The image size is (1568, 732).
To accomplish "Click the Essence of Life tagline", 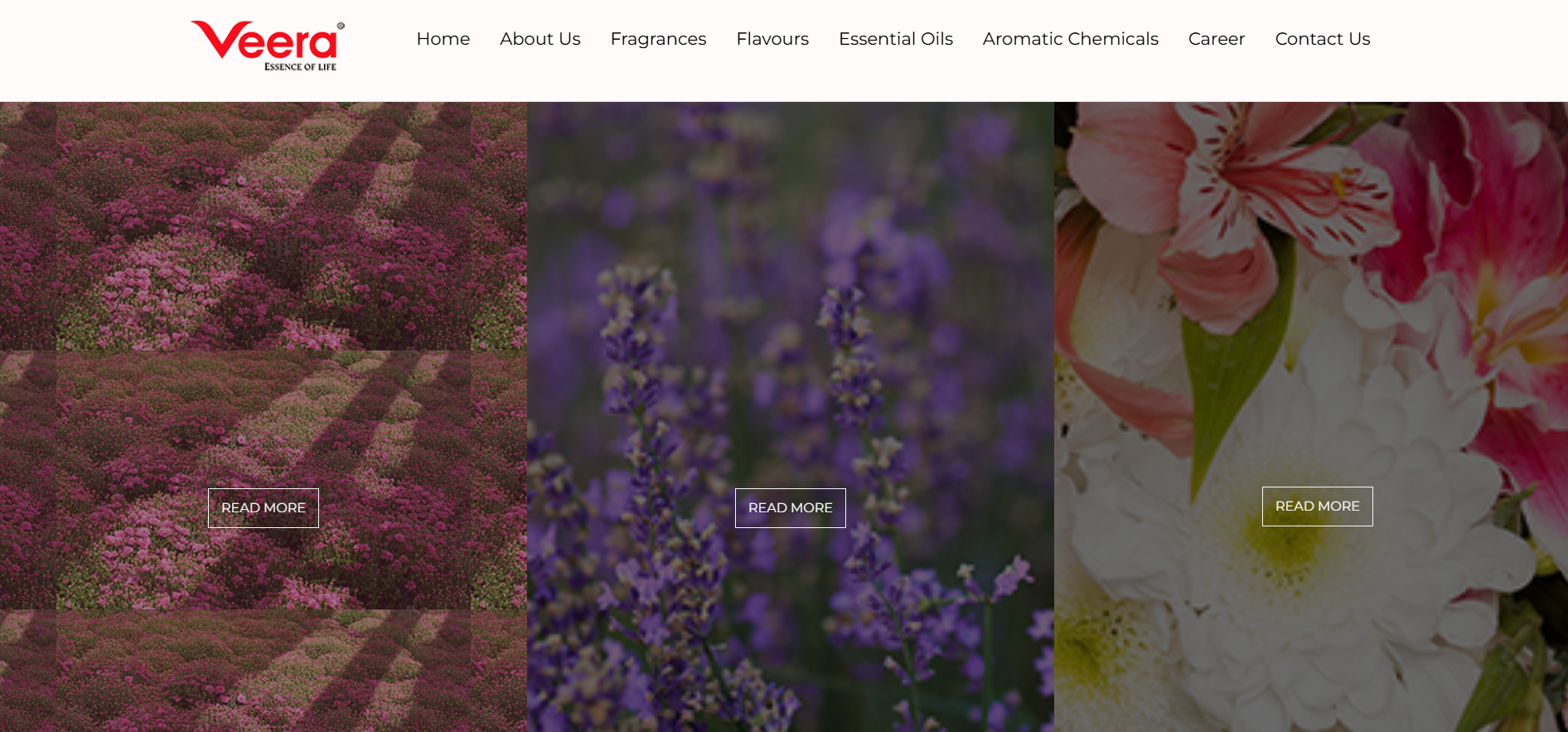I will (x=300, y=67).
